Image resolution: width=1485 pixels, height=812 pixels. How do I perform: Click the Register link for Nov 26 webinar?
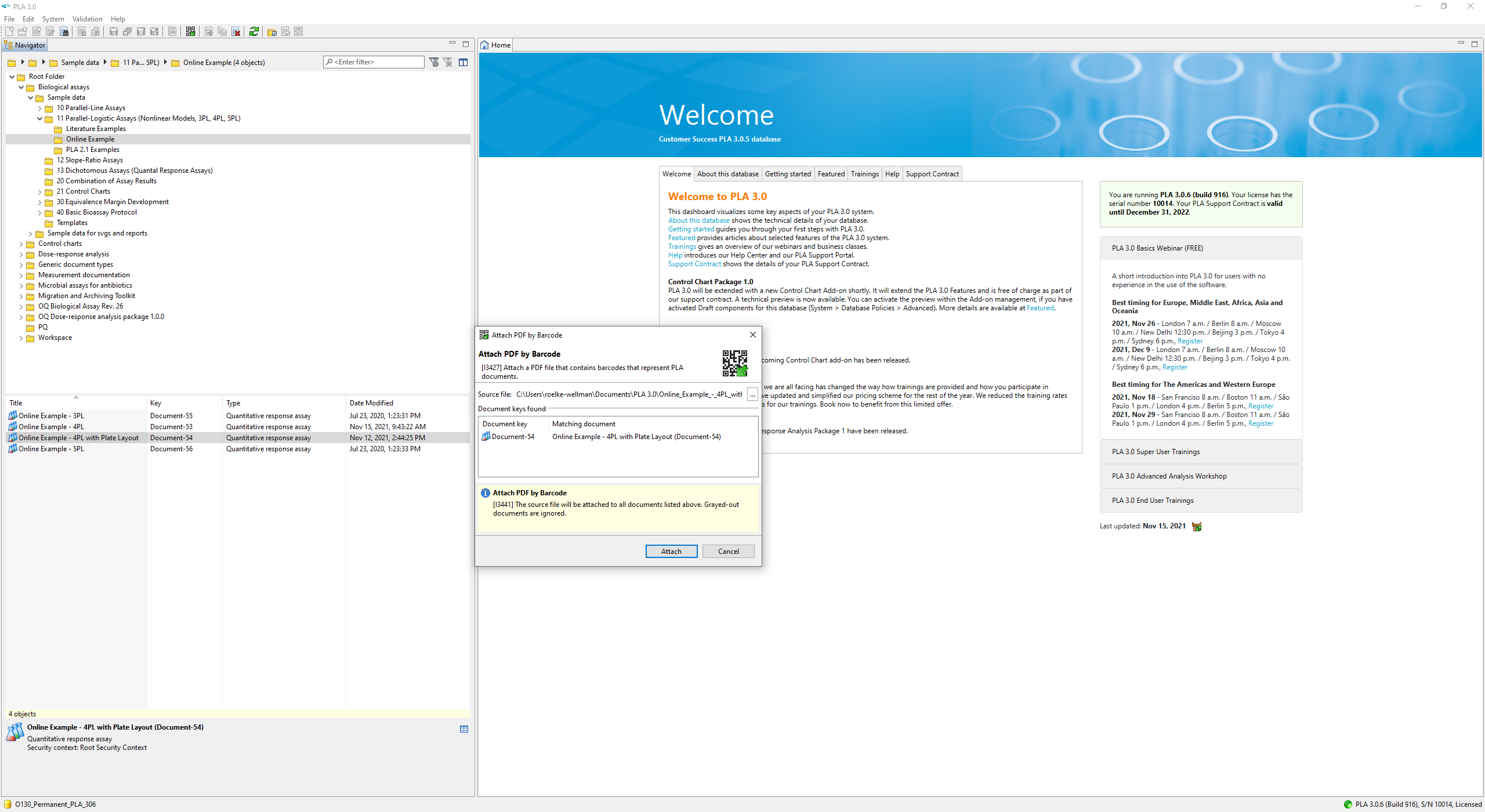[x=1190, y=341]
